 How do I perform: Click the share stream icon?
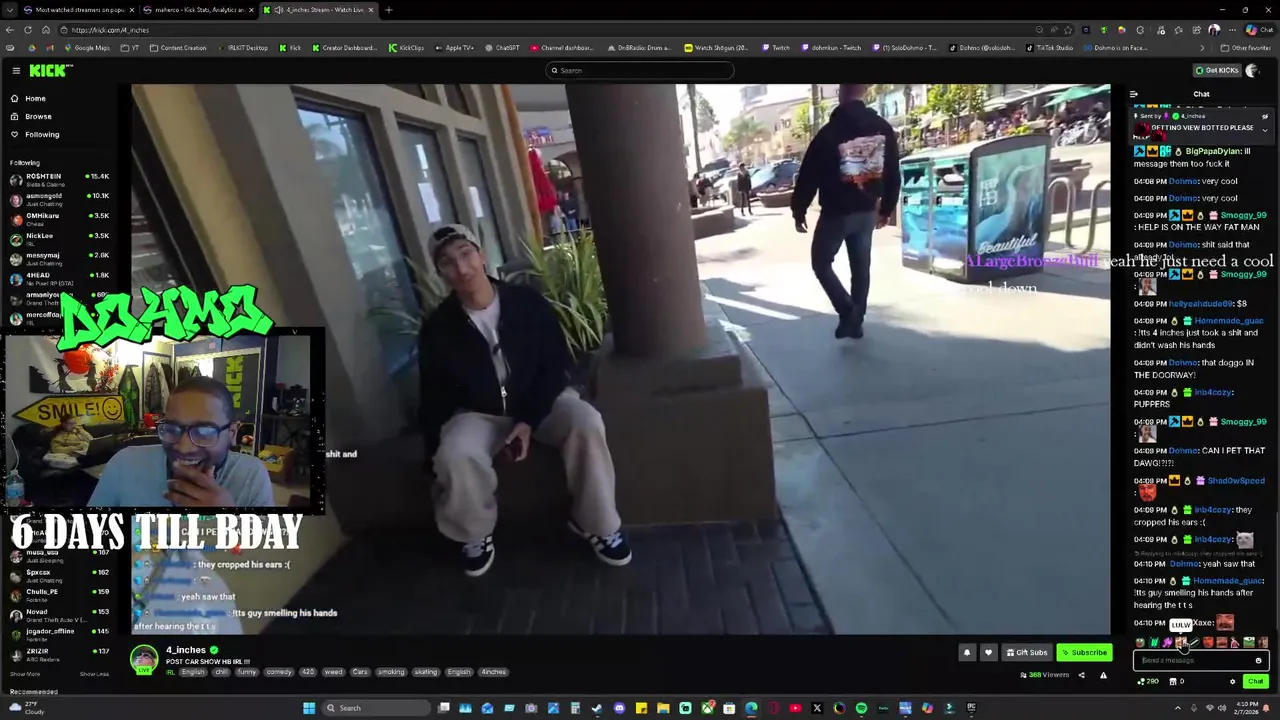click(1081, 675)
